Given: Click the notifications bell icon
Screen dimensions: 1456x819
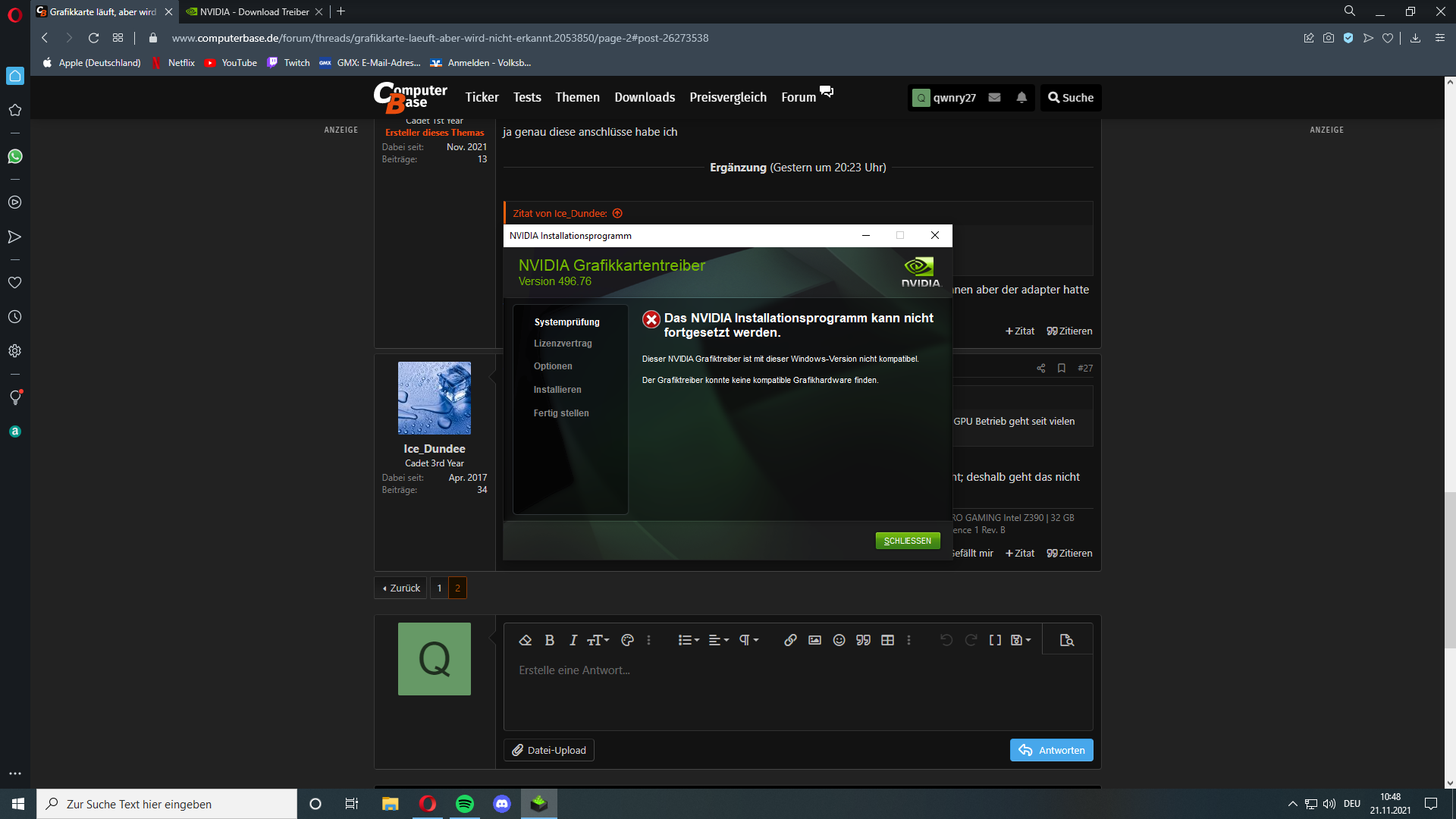Looking at the screenshot, I should (1021, 97).
